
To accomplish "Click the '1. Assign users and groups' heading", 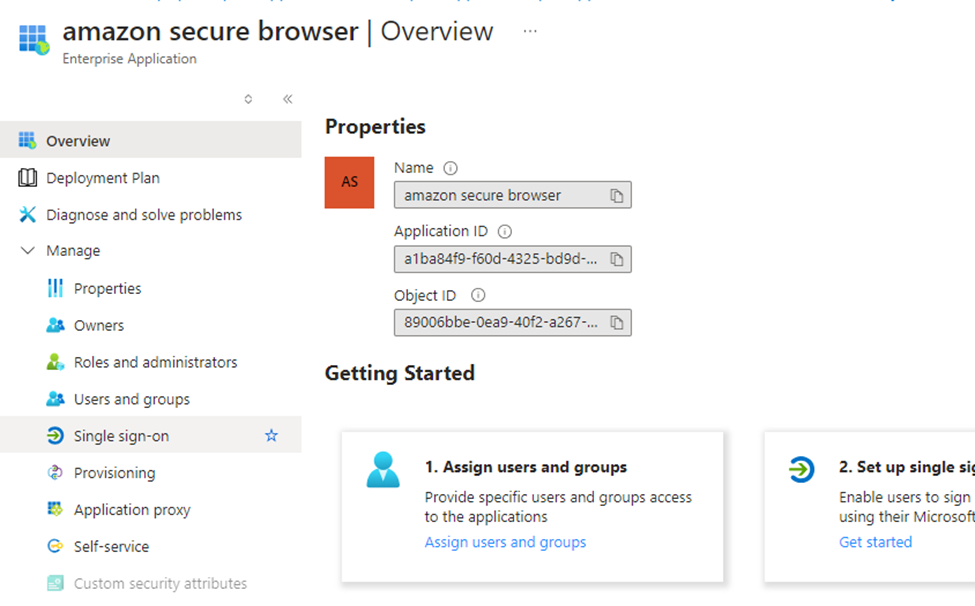I will [x=526, y=467].
